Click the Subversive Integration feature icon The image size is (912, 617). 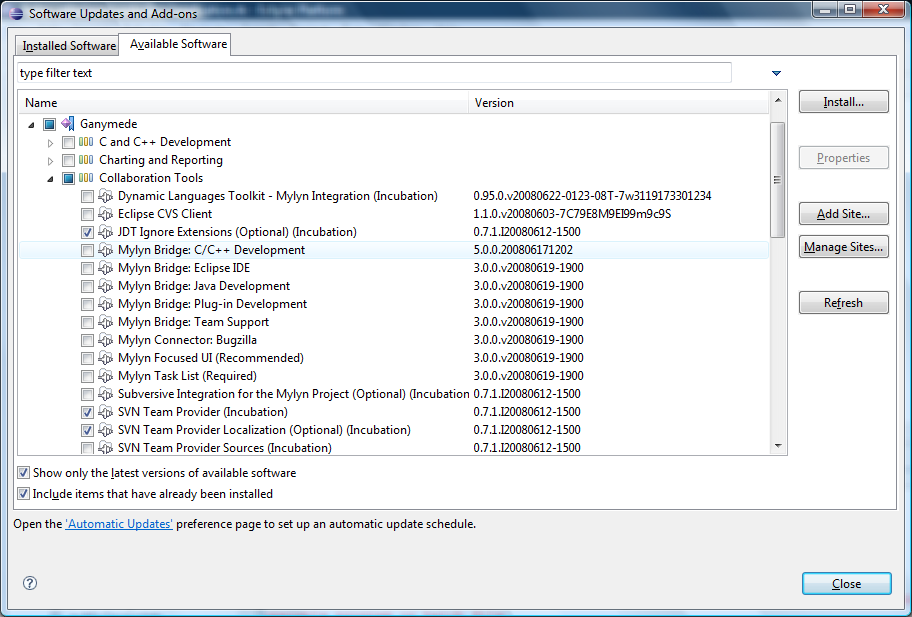(105, 394)
